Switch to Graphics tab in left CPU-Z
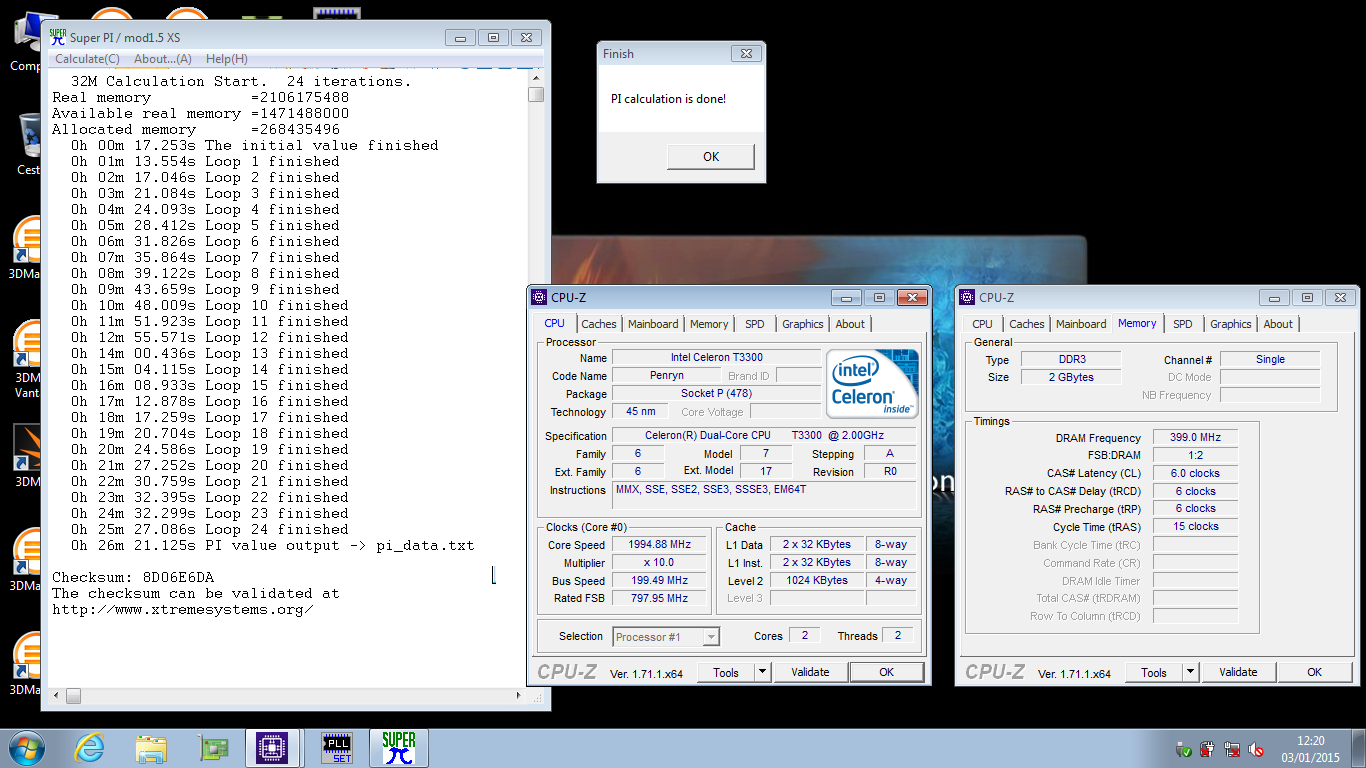The width and height of the screenshot is (1366, 768). click(802, 324)
